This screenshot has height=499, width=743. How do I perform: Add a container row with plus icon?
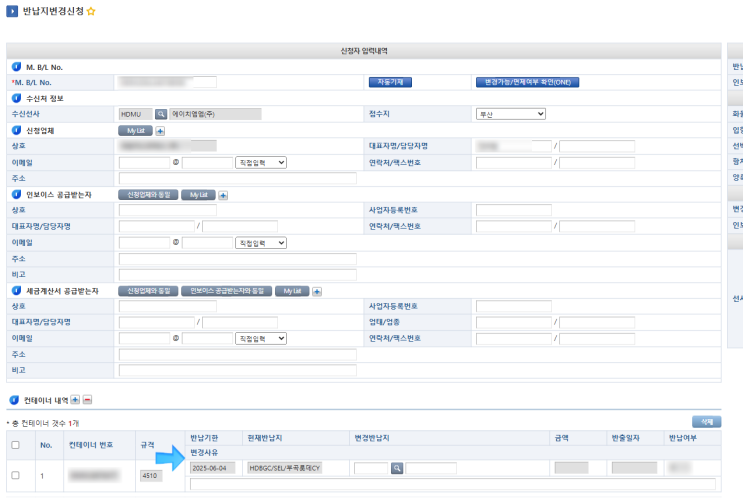pyautogui.click(x=75, y=400)
